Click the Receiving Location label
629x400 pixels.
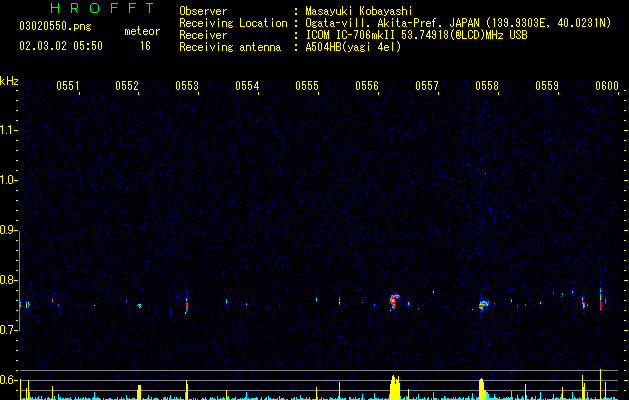[233, 23]
